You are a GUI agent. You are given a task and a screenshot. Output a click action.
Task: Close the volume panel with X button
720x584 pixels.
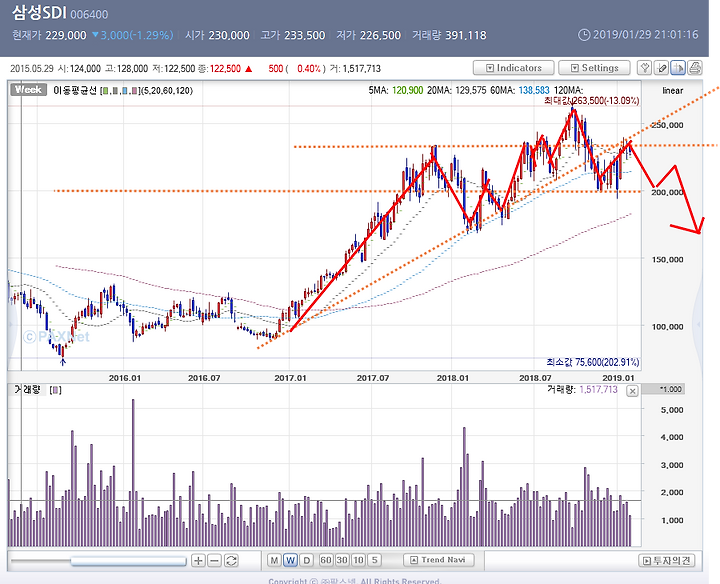(x=632, y=391)
